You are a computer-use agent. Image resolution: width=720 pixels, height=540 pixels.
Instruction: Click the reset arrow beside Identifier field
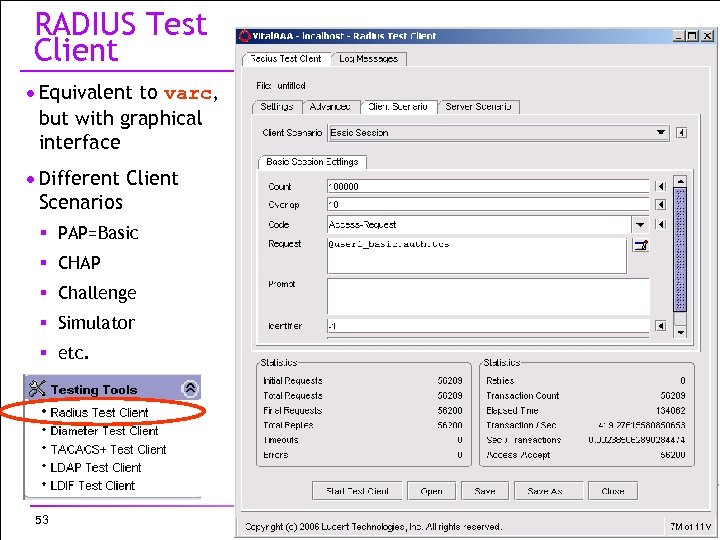[x=661, y=326]
